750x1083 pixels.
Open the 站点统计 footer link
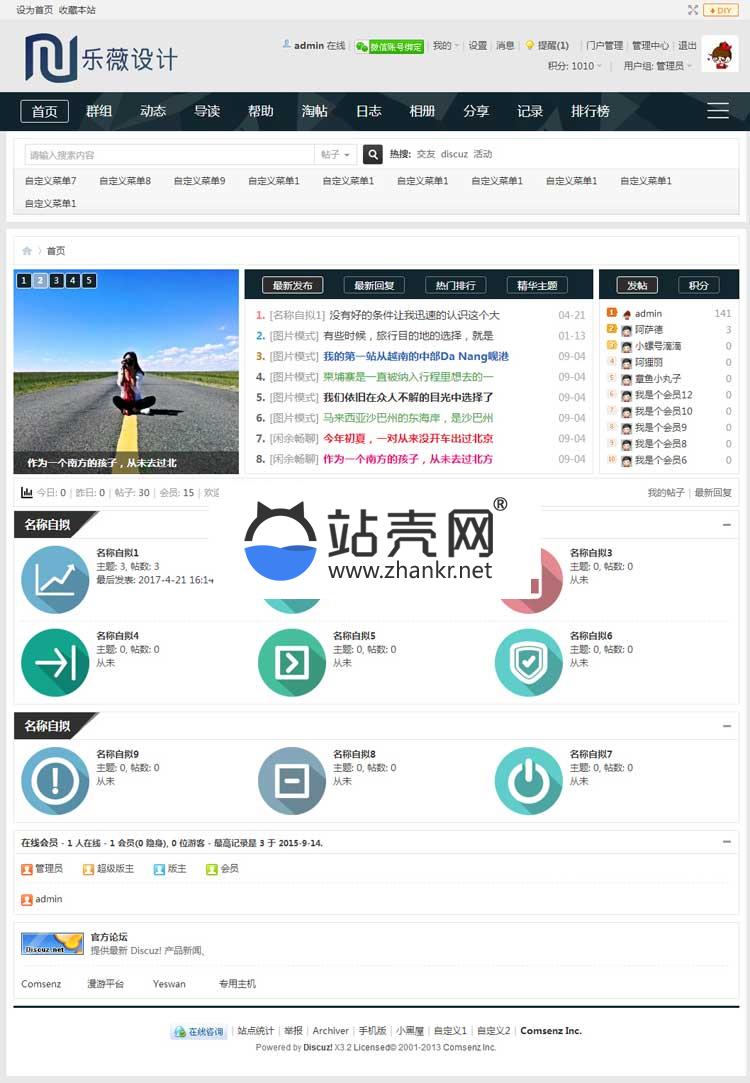pyautogui.click(x=256, y=1031)
